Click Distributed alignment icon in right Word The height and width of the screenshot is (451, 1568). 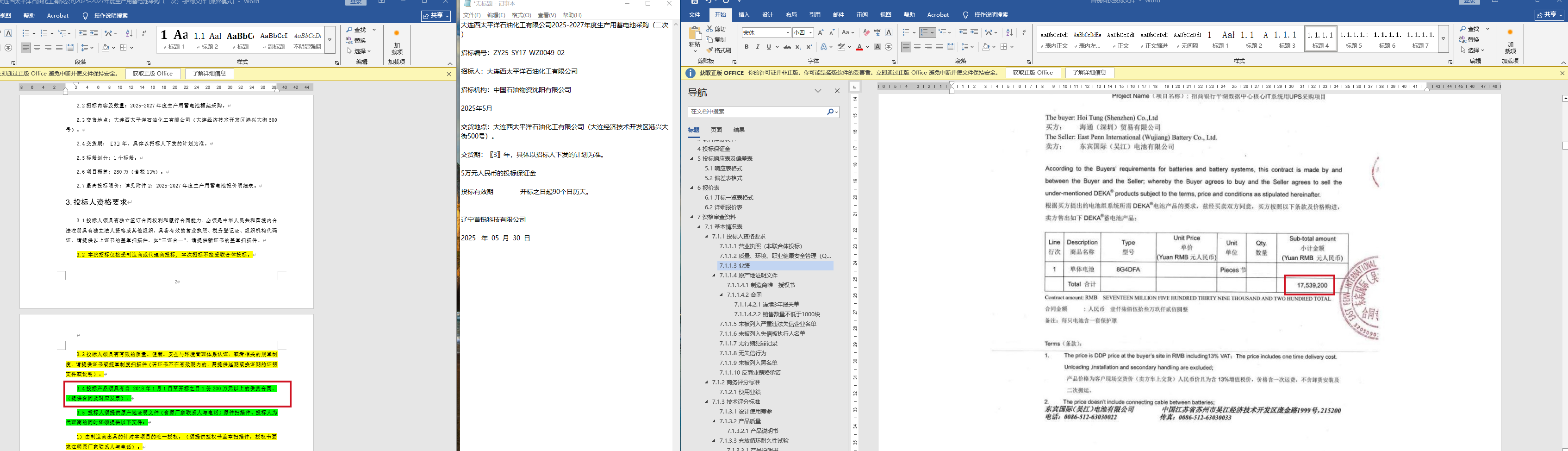click(x=951, y=47)
